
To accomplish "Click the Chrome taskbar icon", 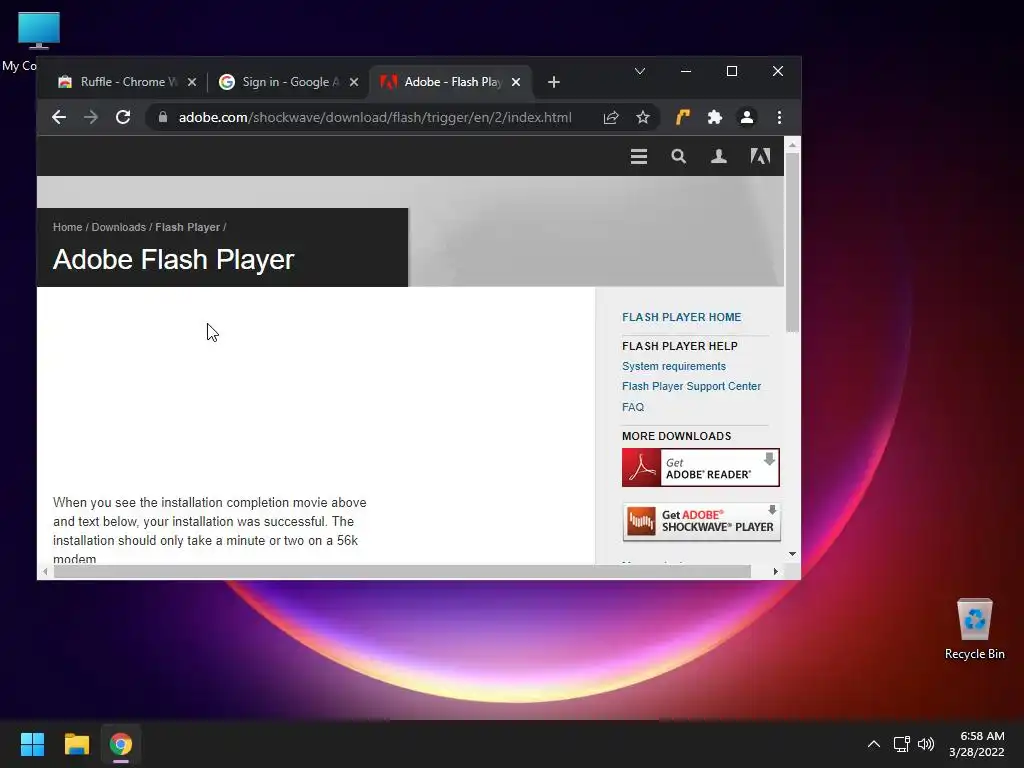I will pos(121,744).
